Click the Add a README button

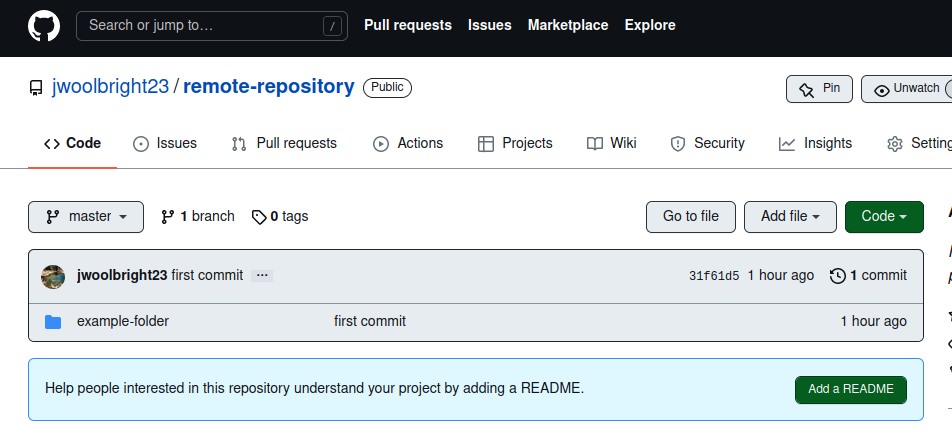click(851, 390)
